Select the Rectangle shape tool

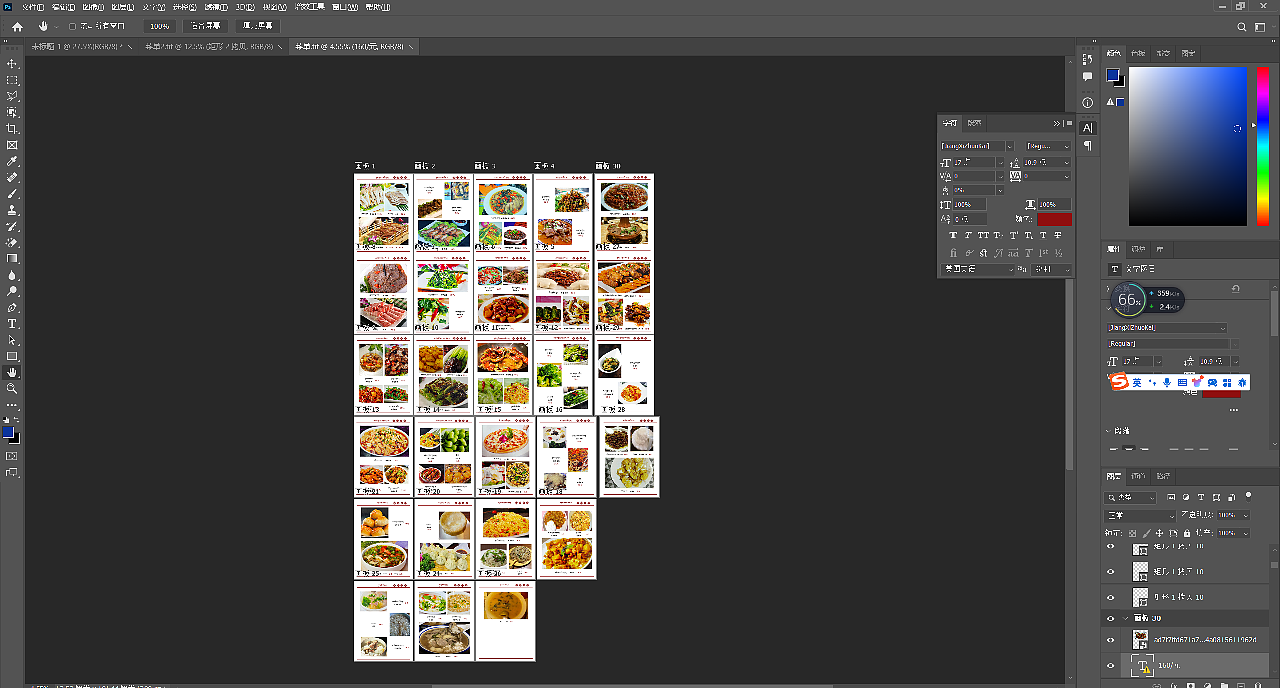pyautogui.click(x=12, y=356)
